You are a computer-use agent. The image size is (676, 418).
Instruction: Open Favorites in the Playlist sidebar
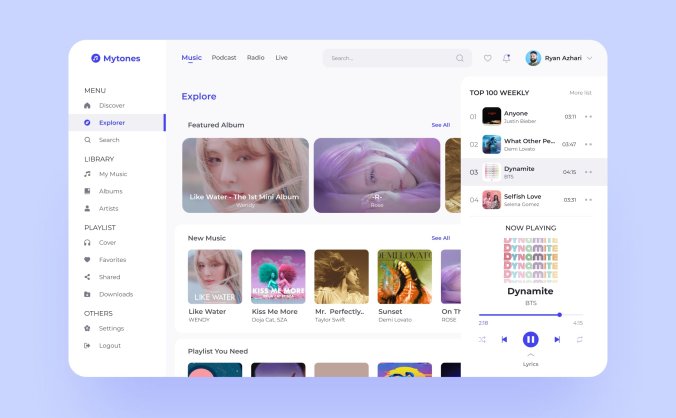click(x=112, y=260)
